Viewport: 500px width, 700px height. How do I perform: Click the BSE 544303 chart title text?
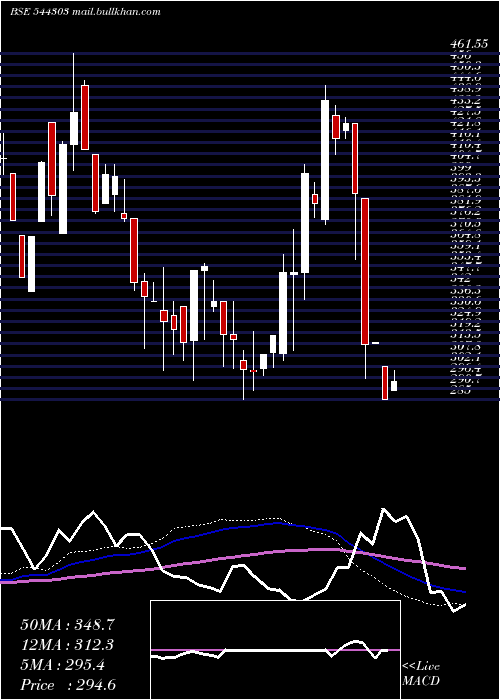[x=39, y=12]
